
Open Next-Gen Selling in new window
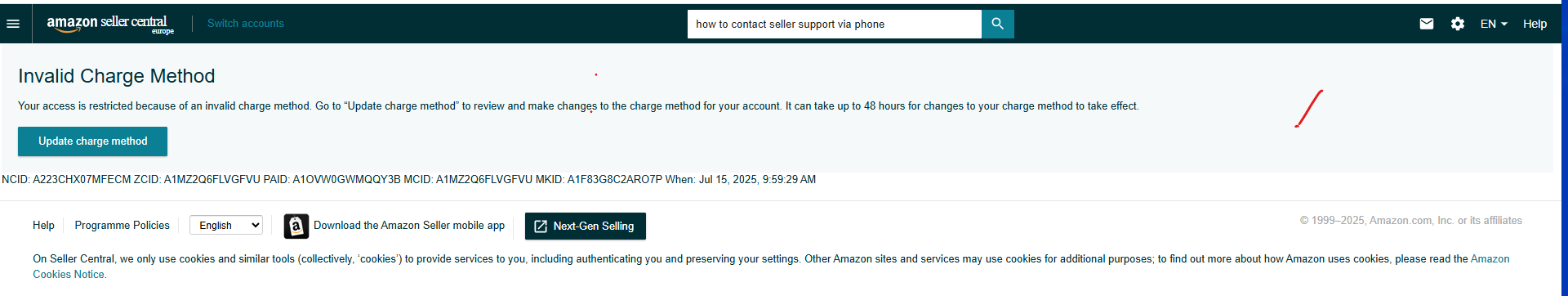(585, 226)
